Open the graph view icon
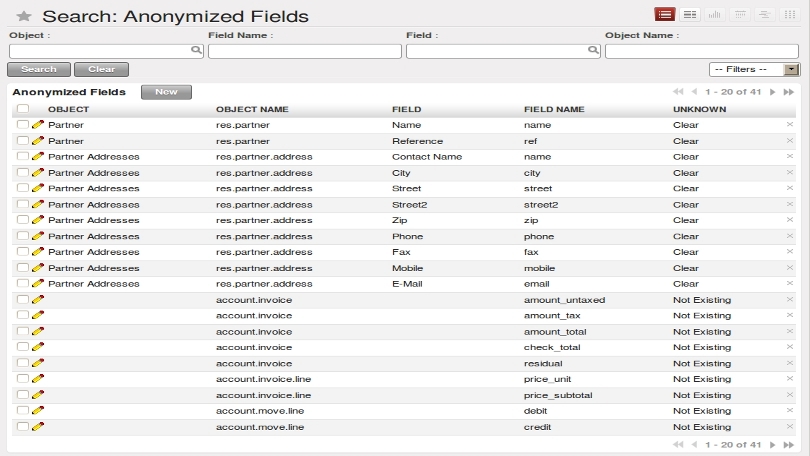810x456 pixels. tap(714, 14)
